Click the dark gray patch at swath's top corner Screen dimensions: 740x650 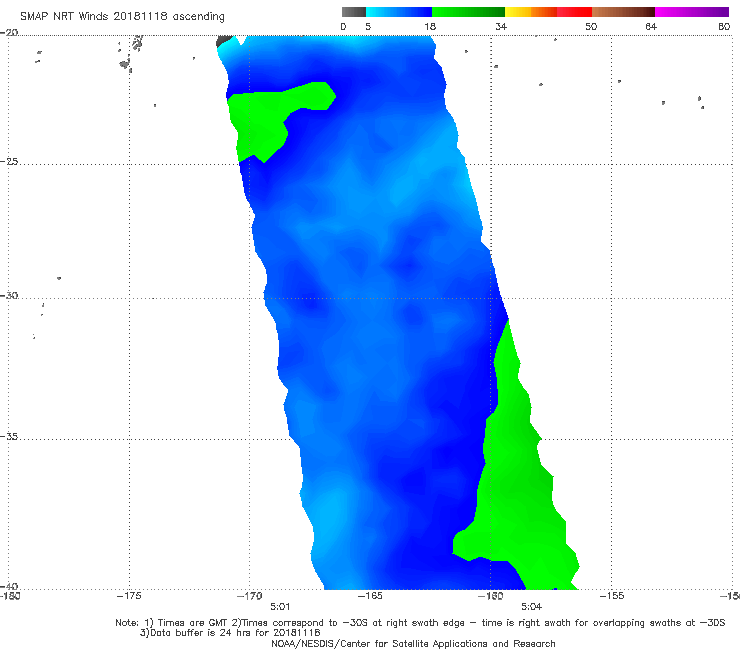224,41
